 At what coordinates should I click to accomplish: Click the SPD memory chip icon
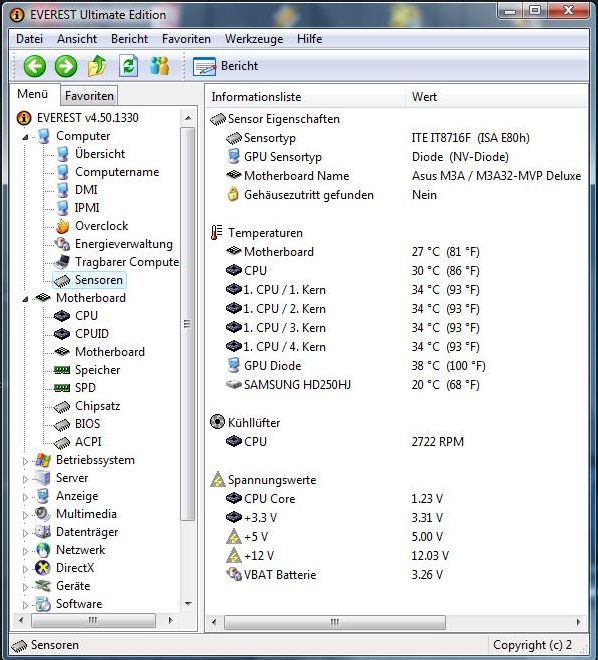click(62, 388)
